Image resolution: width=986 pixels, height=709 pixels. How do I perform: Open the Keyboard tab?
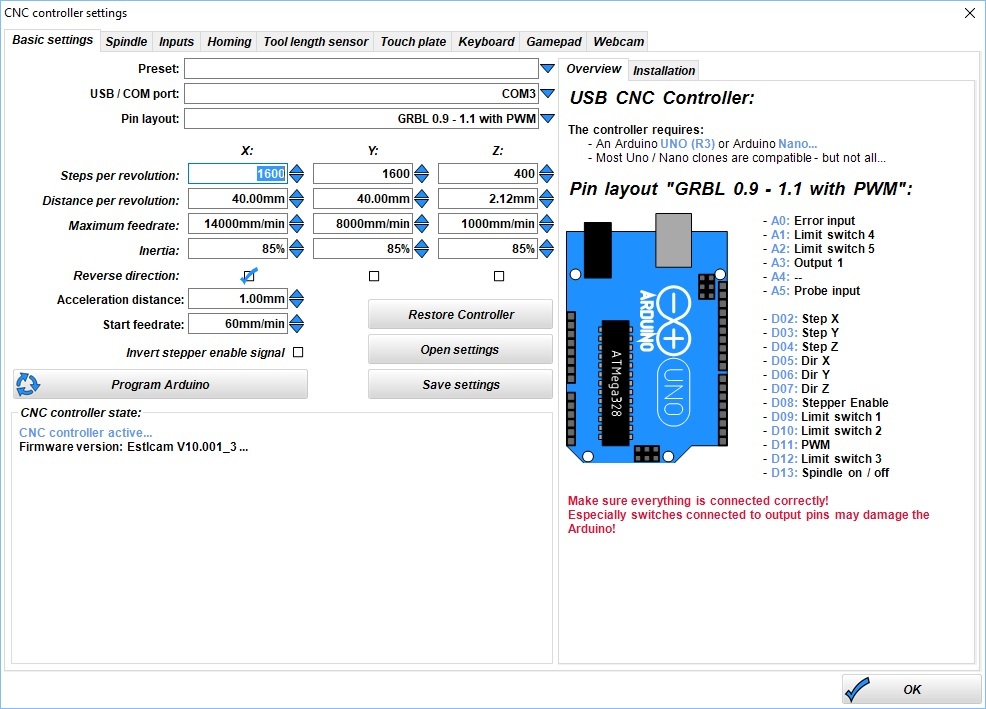pyautogui.click(x=486, y=42)
